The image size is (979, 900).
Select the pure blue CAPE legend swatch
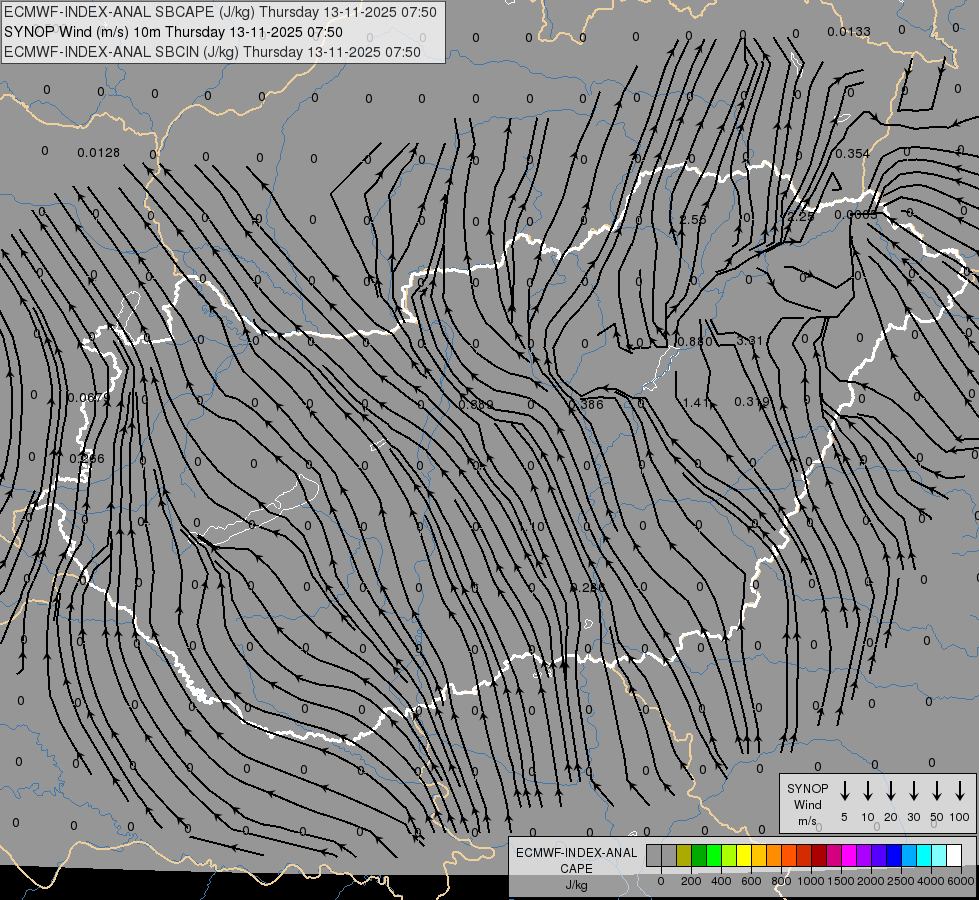pos(894,855)
